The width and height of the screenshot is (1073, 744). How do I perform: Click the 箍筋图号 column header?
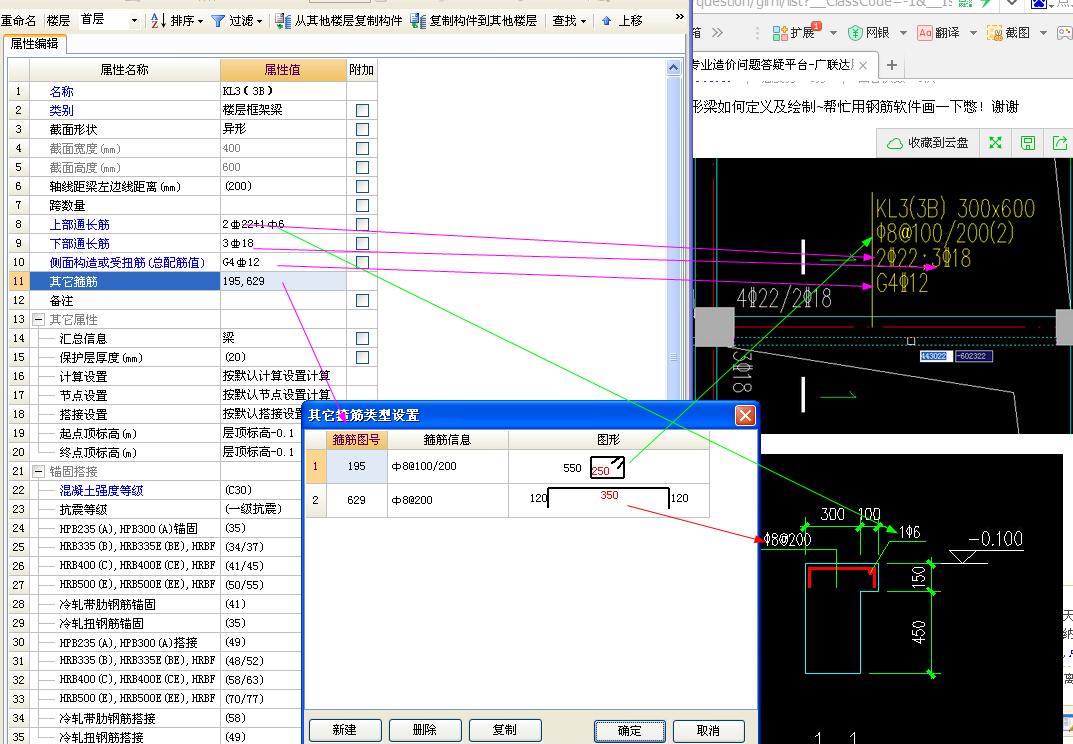[357, 440]
